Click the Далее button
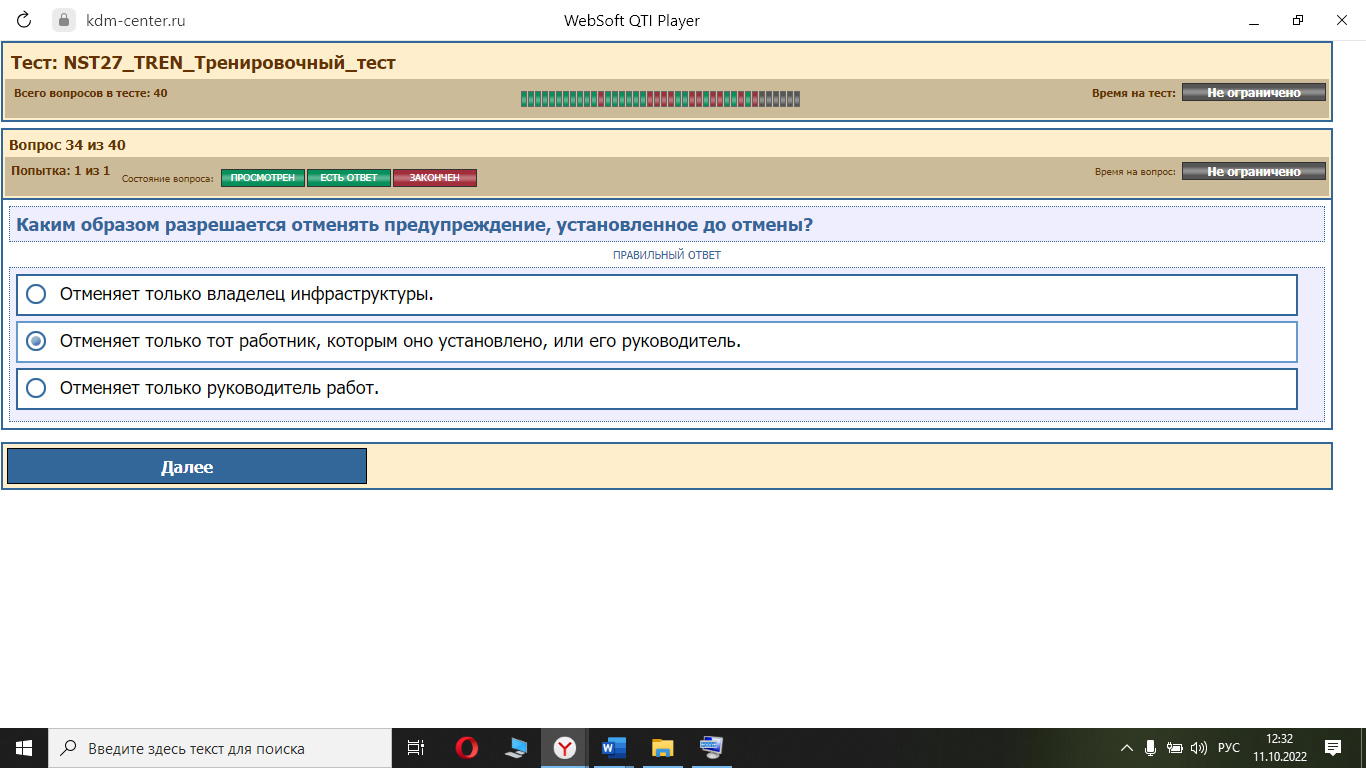1366x768 pixels. click(x=187, y=467)
